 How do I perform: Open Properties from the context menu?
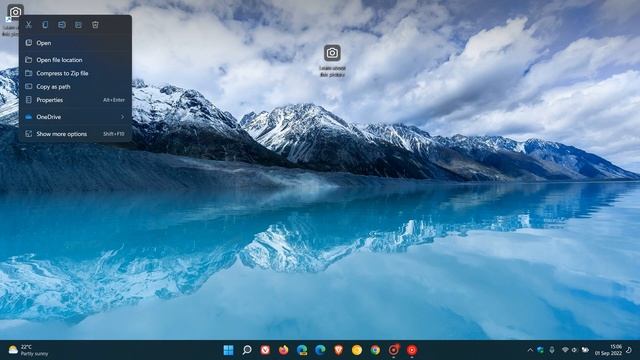pos(75,100)
